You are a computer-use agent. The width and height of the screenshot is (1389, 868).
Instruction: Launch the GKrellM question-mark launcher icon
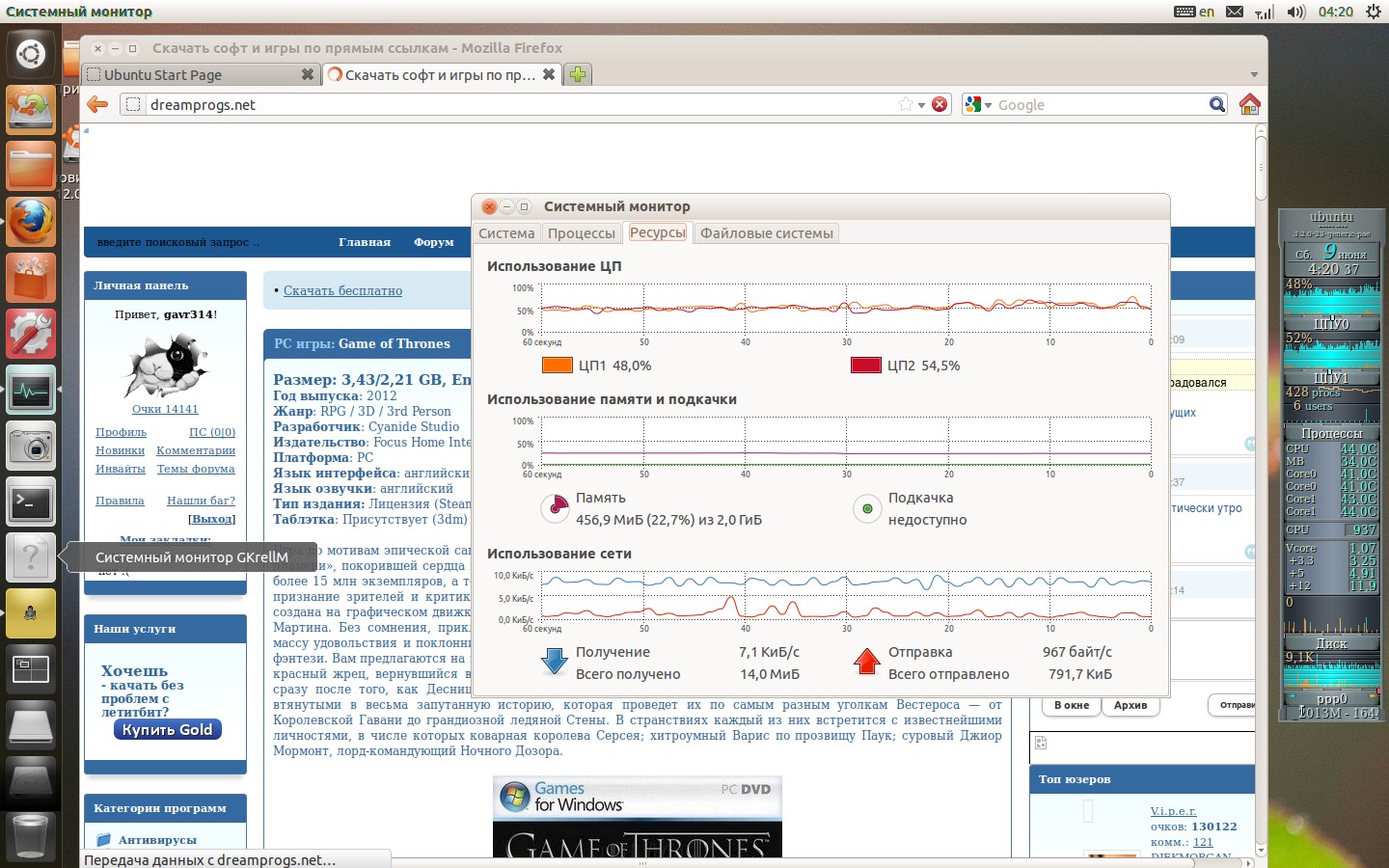click(30, 557)
